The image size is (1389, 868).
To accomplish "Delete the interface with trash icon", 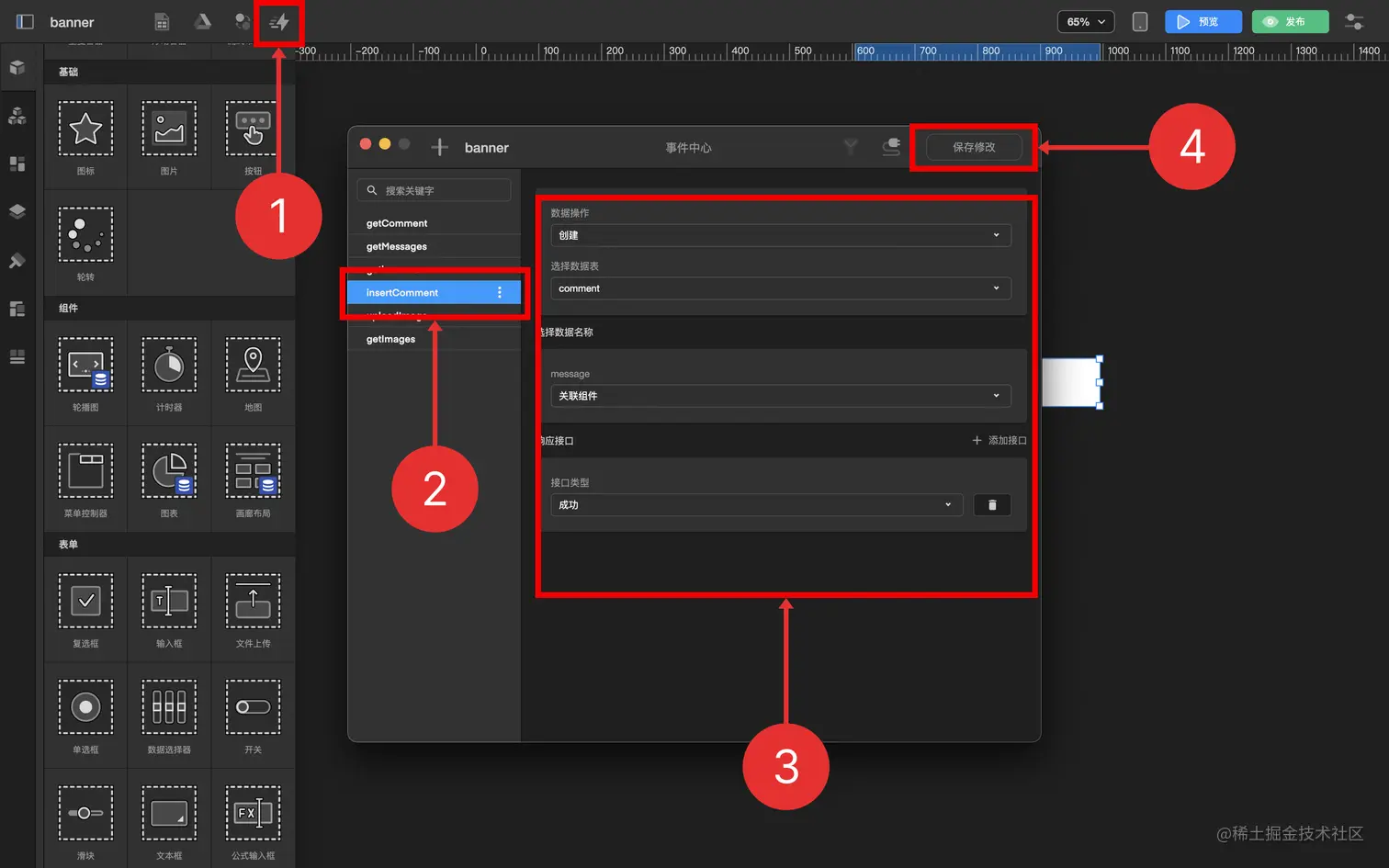I will 992,505.
